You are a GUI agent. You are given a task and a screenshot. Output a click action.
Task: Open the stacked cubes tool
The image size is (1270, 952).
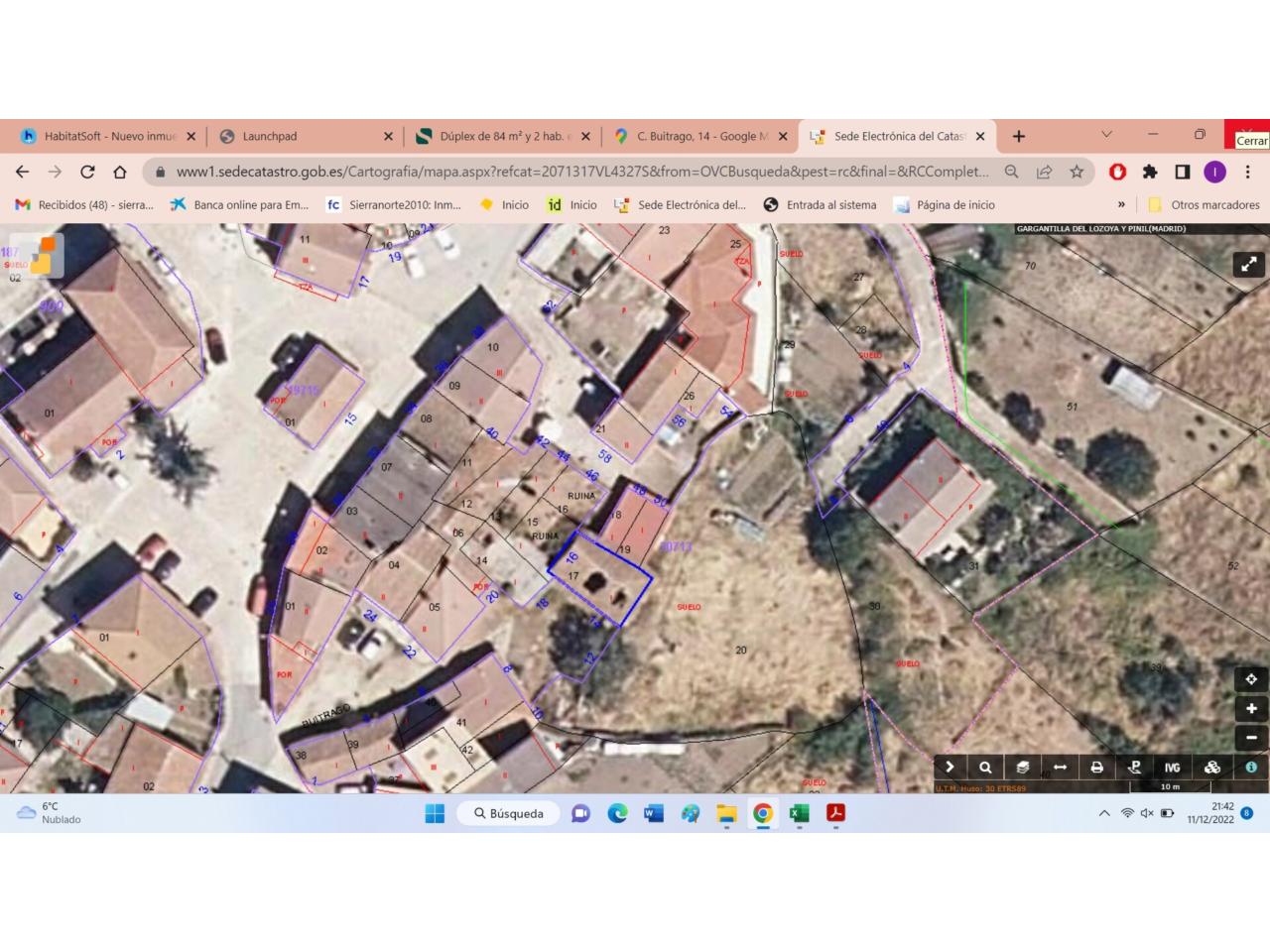click(1211, 767)
